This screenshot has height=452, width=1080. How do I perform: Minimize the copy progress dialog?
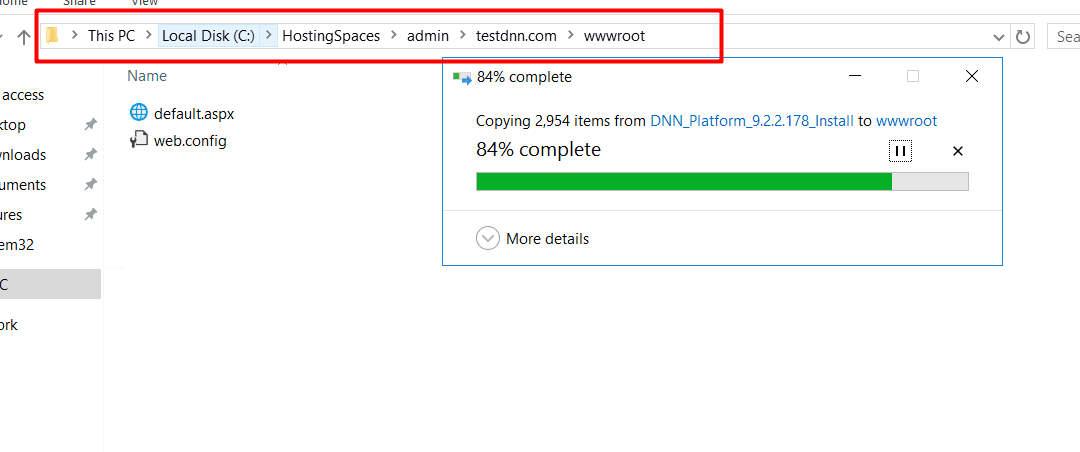tap(855, 76)
